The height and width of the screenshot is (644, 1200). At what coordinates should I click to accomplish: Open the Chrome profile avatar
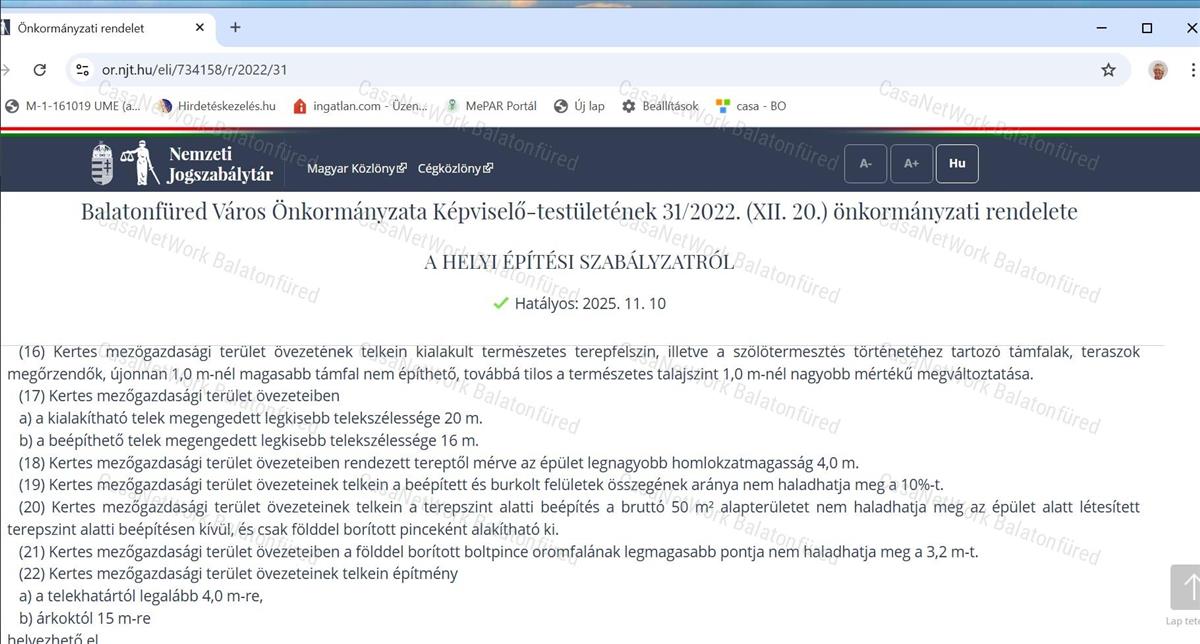(1158, 70)
